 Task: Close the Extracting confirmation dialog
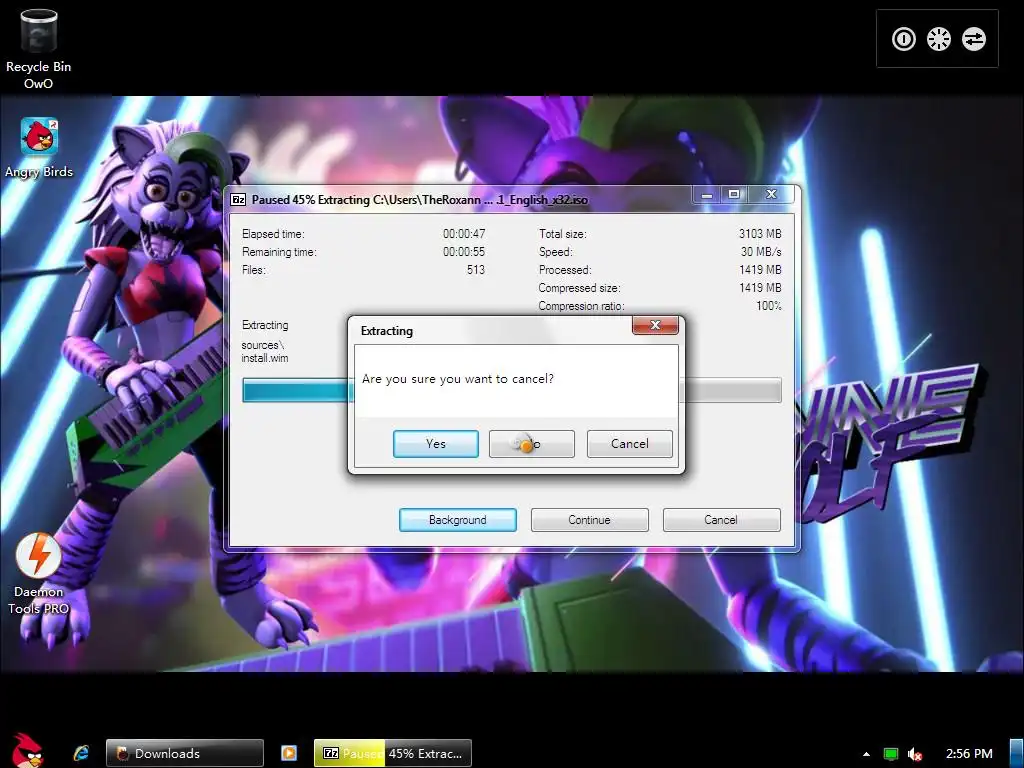coord(655,325)
